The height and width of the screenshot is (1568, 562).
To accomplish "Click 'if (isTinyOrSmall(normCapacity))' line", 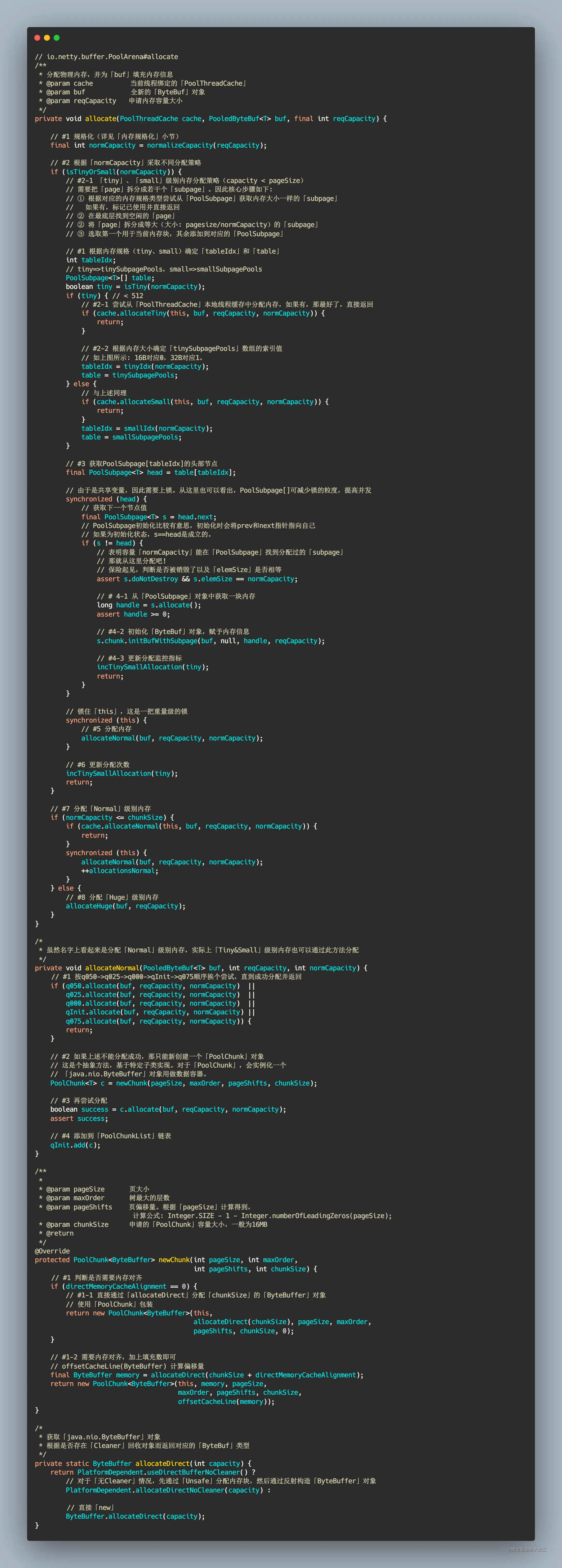I will (116, 172).
